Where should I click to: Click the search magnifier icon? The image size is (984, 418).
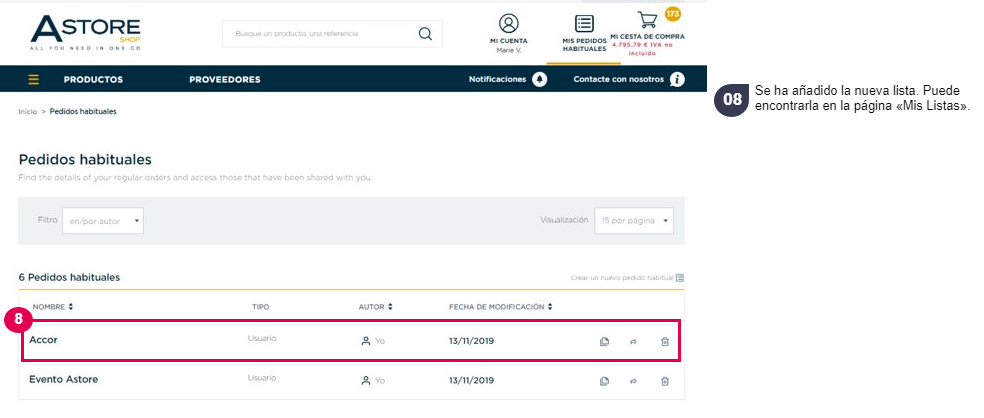(425, 34)
